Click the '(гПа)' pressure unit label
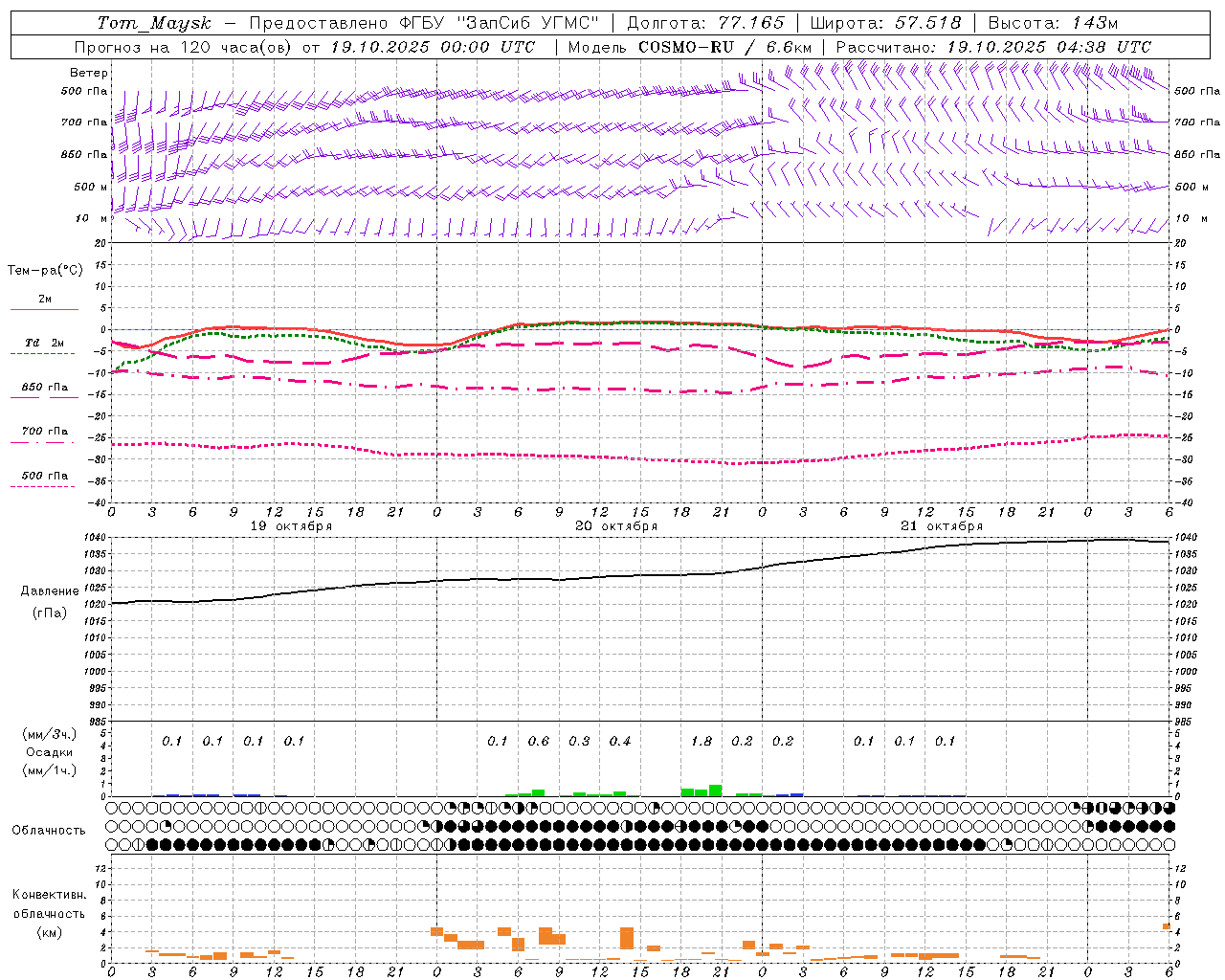 coord(49,612)
